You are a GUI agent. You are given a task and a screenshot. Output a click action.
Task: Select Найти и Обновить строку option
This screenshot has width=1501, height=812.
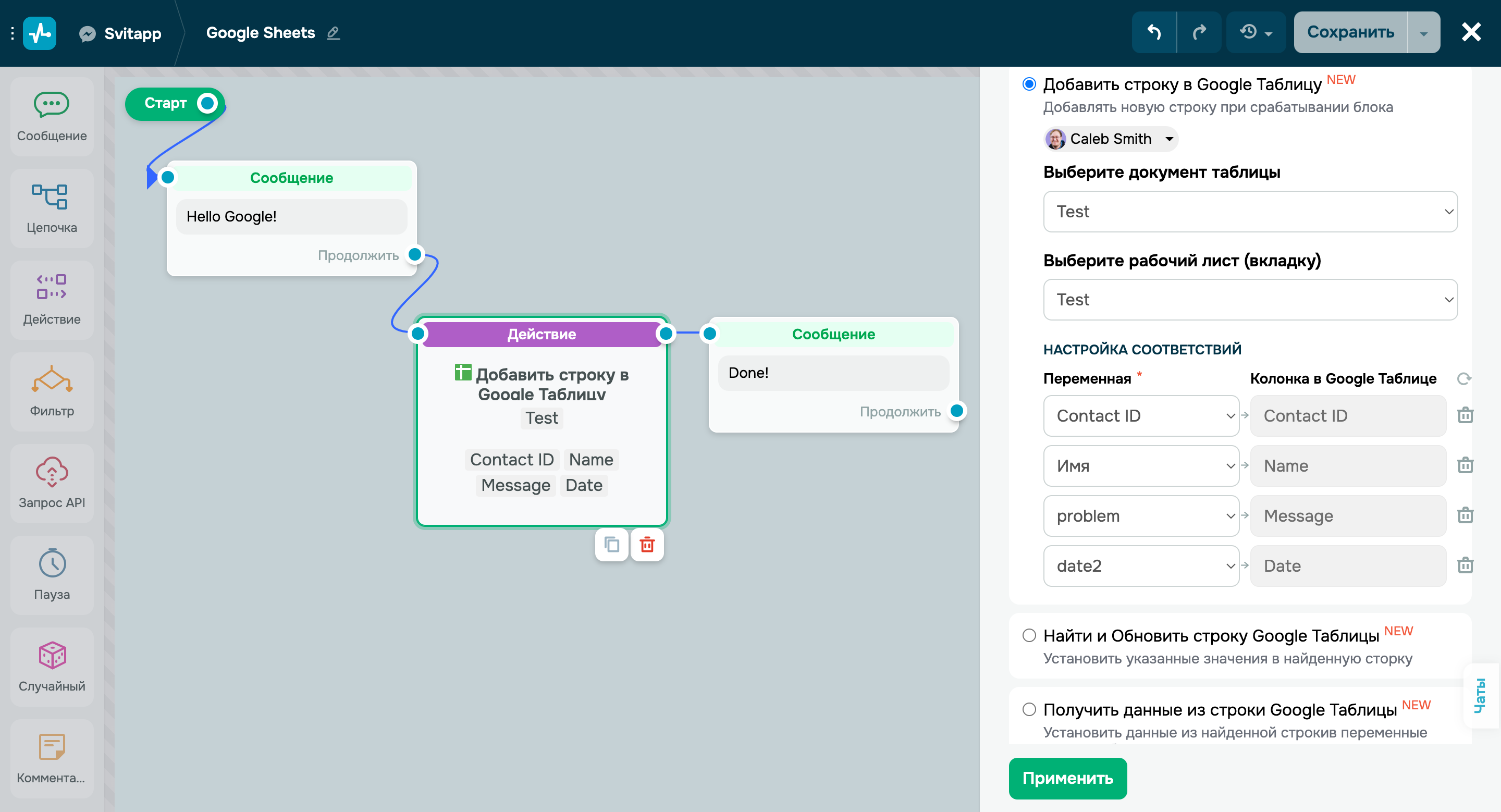tap(1029, 635)
